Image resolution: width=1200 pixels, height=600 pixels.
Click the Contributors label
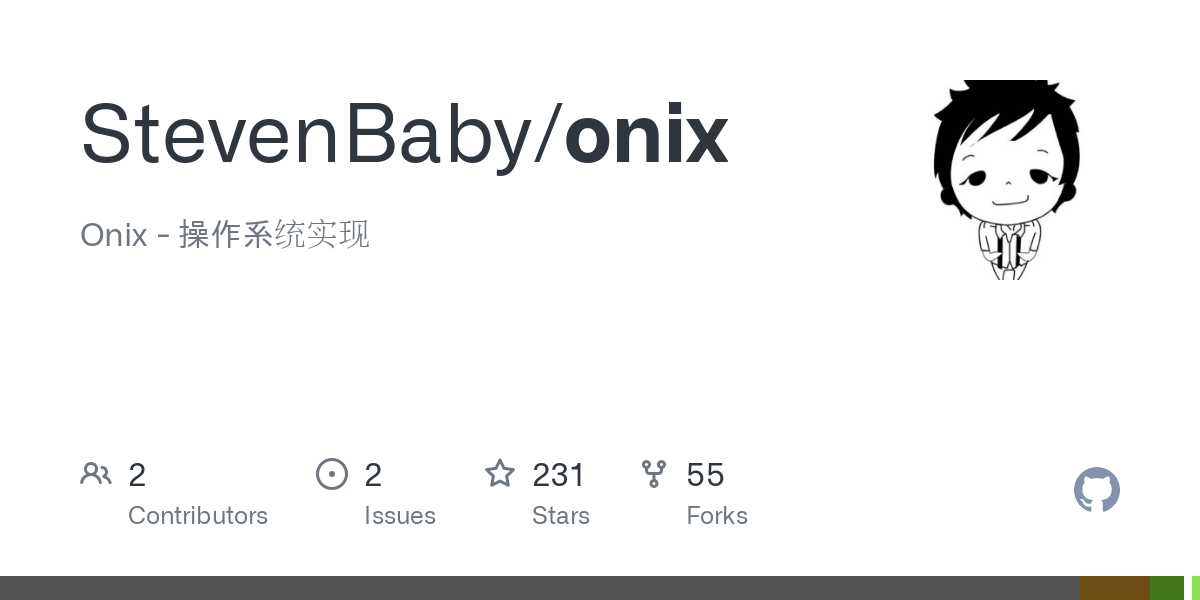pos(198,516)
